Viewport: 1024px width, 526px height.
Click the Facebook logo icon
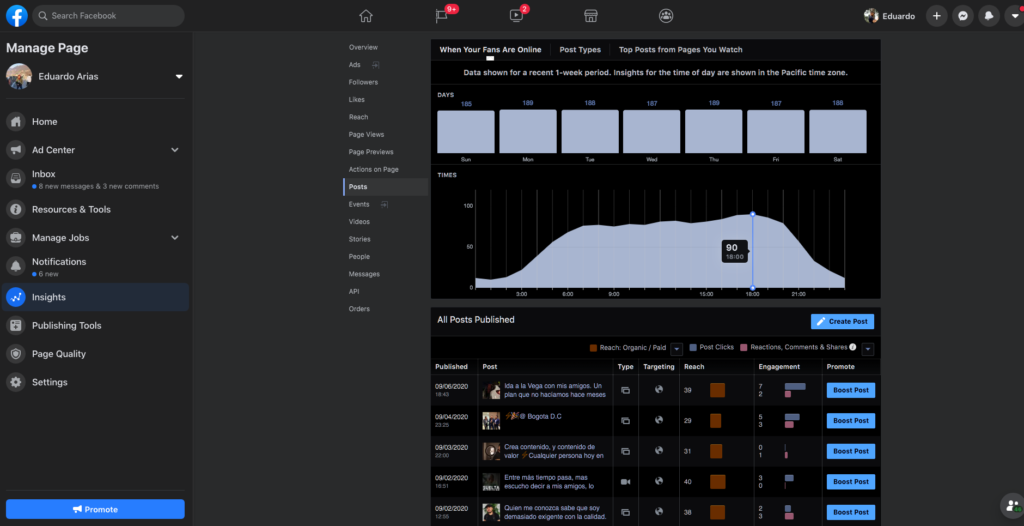coord(16,16)
